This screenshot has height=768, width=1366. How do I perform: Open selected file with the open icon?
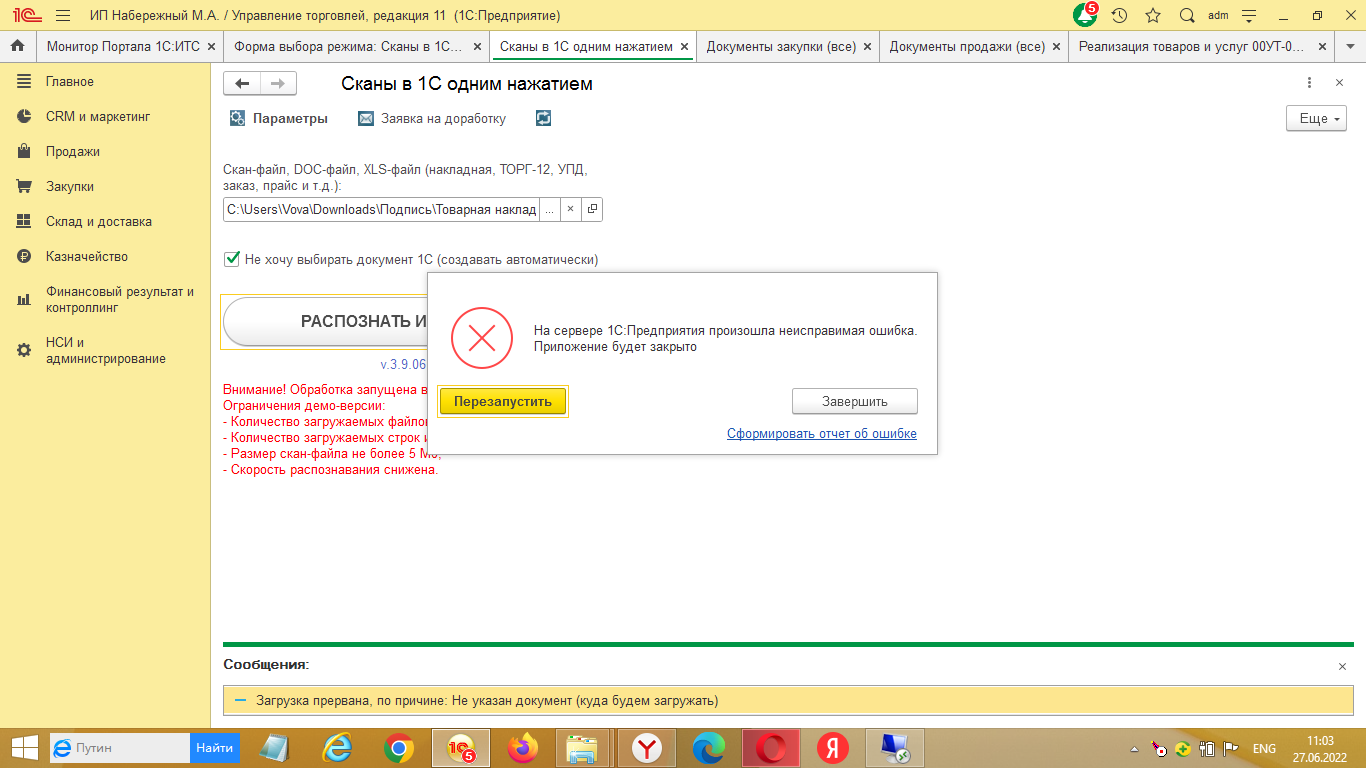(x=592, y=209)
